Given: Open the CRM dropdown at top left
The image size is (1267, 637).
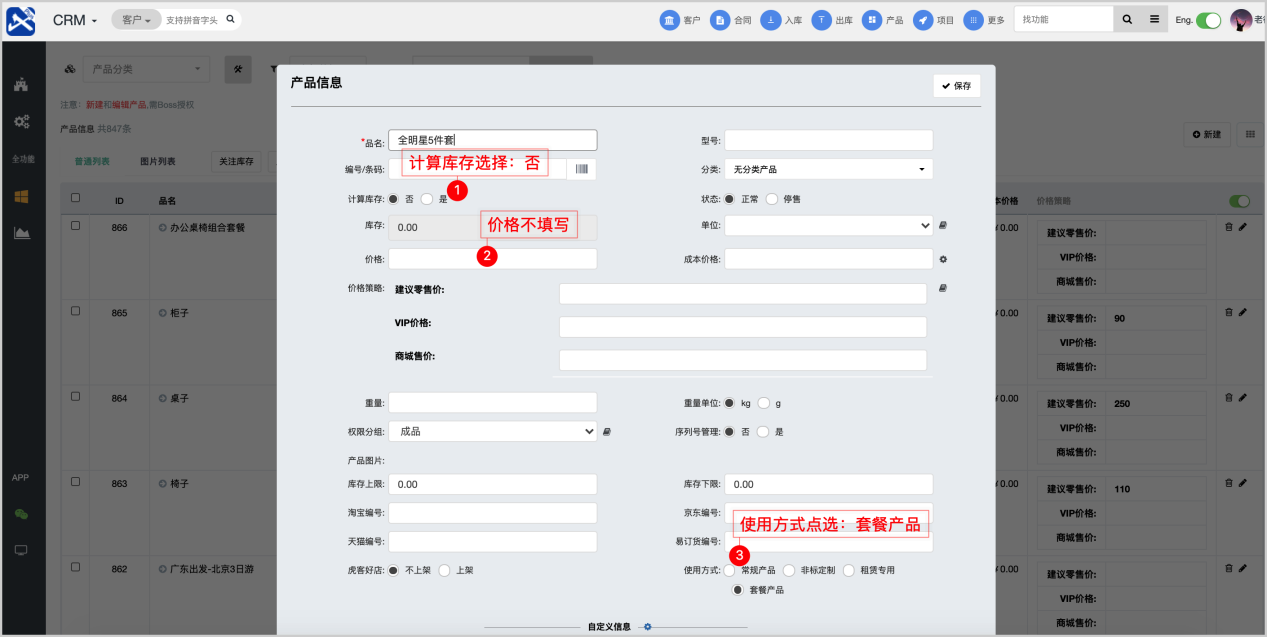Looking at the screenshot, I should pos(74,20).
